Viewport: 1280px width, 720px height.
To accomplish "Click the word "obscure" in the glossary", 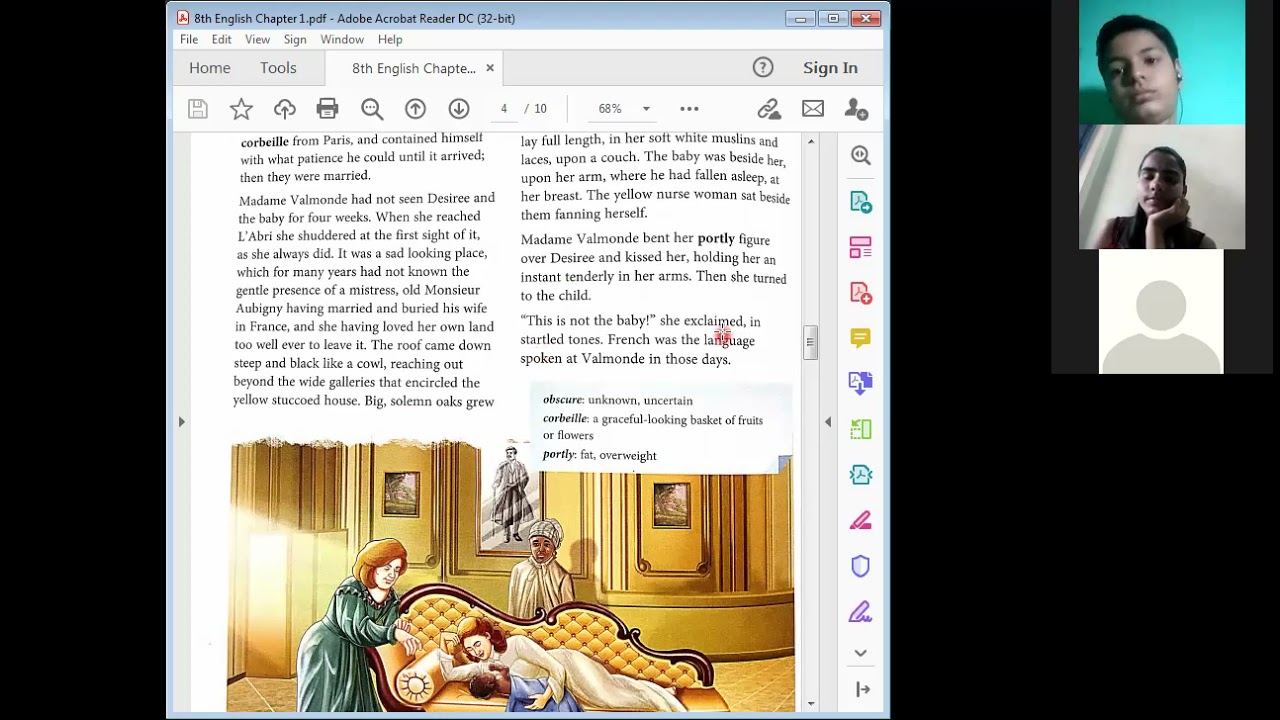I will [x=563, y=400].
